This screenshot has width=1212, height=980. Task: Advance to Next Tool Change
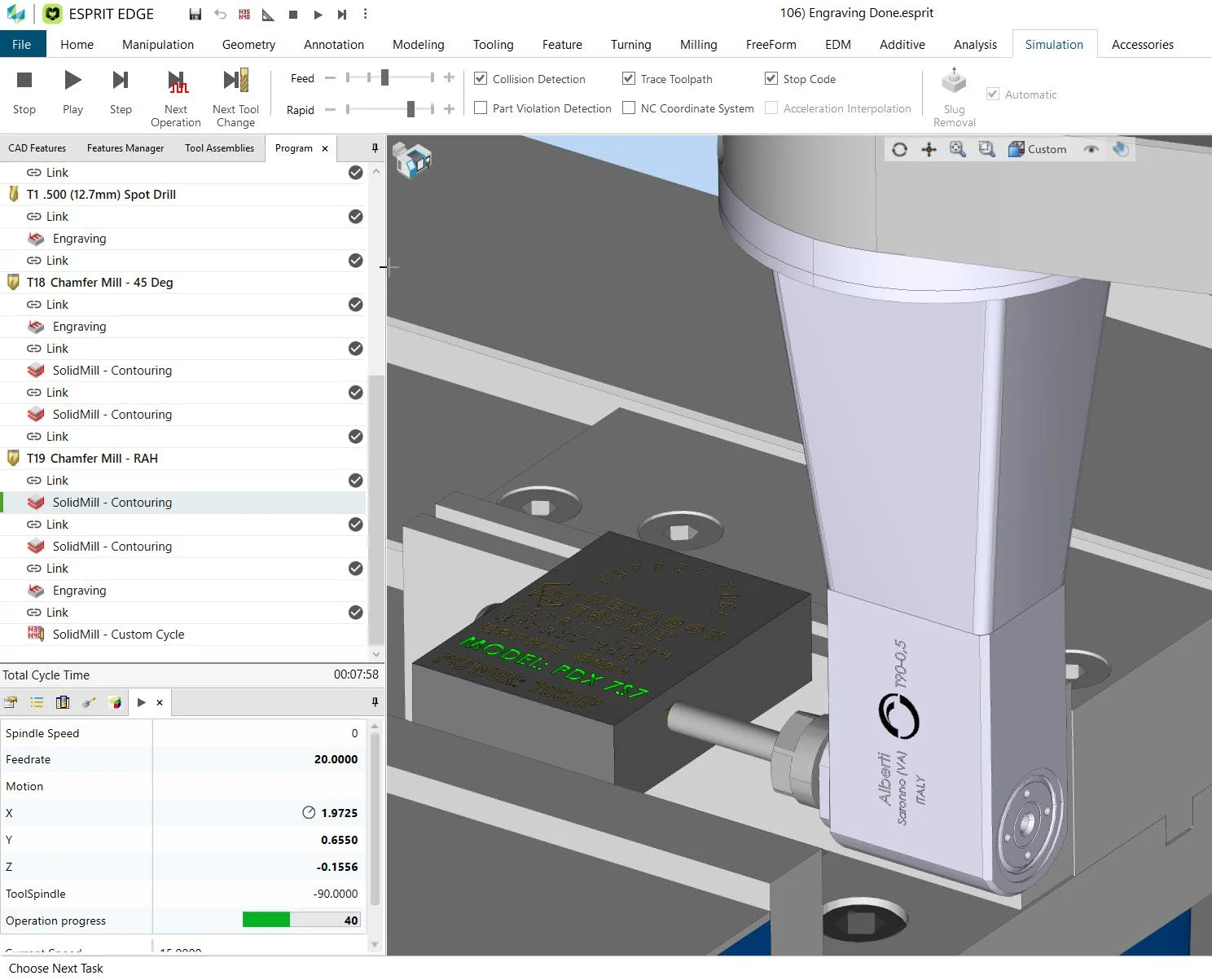(x=235, y=98)
